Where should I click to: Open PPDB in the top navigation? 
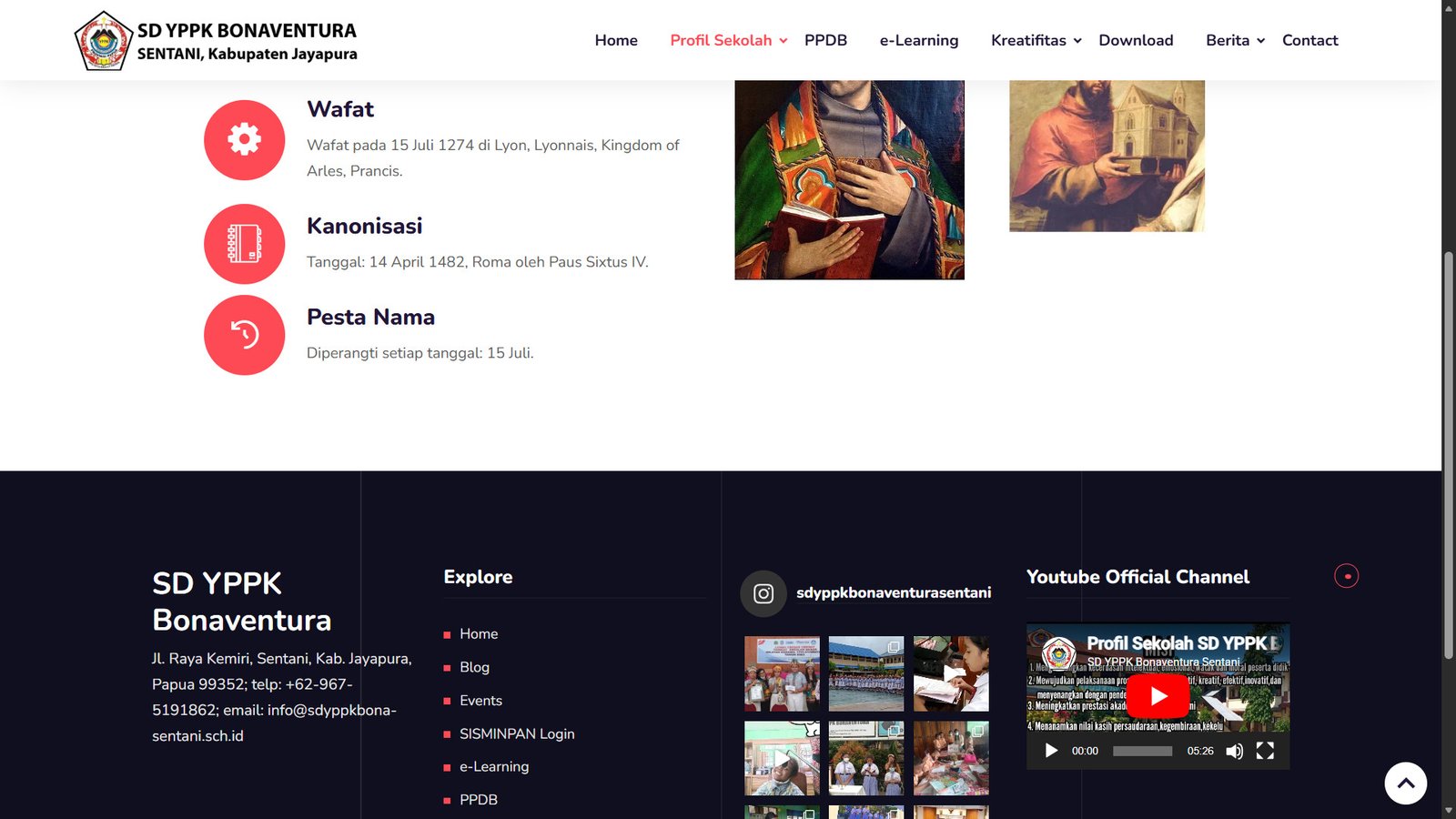[x=825, y=40]
